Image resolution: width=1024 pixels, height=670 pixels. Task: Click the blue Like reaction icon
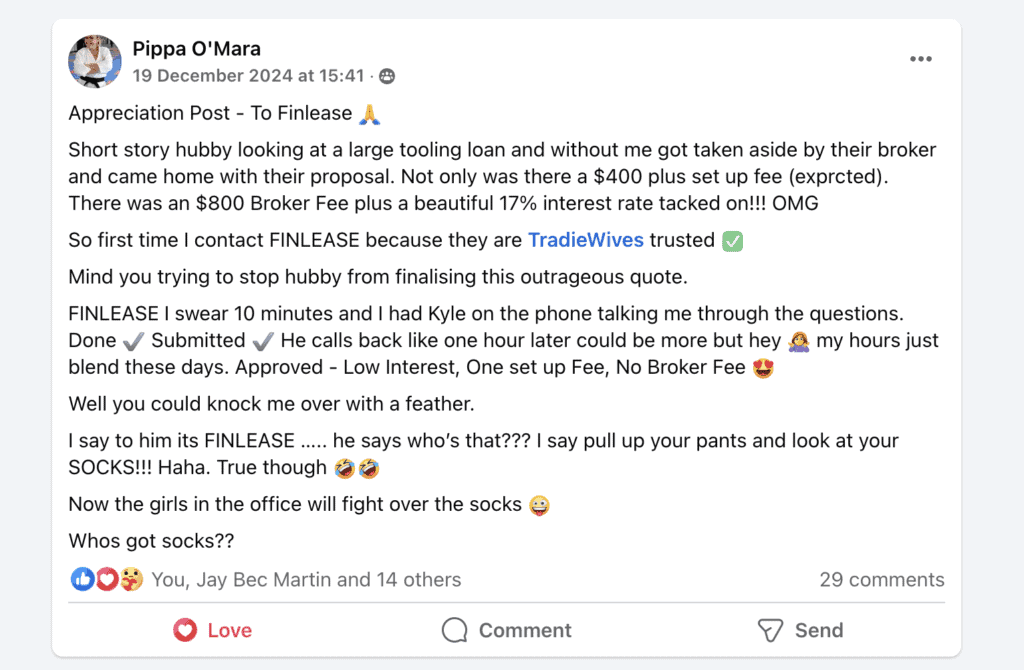(x=82, y=579)
